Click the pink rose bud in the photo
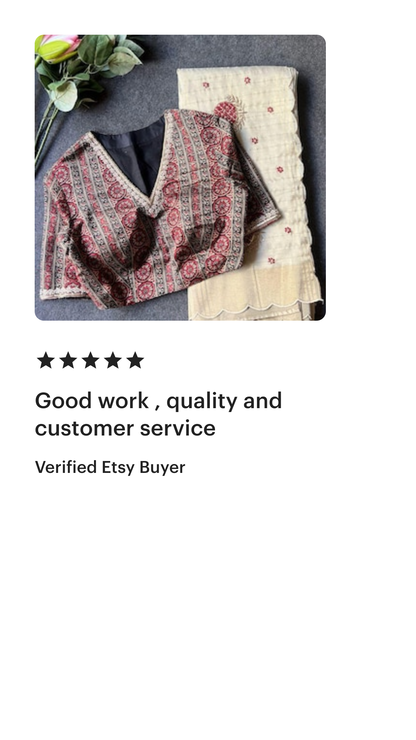The height and width of the screenshot is (740, 416). 57,48
